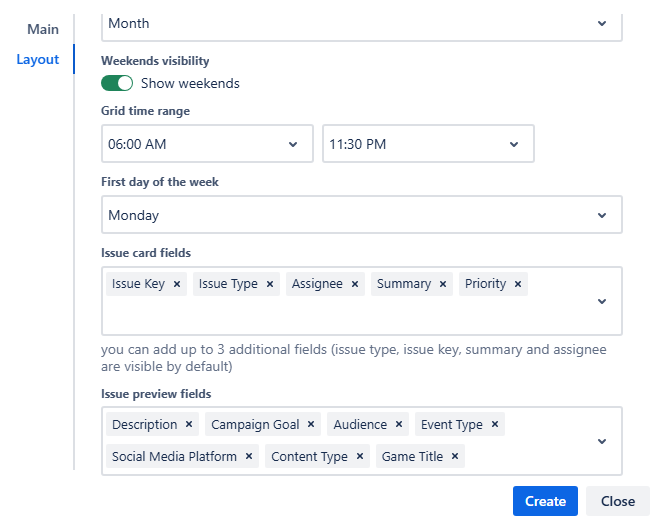Open the 11:30 PM end time dropdown
Image resolution: width=660 pixels, height=520 pixels.
pyautogui.click(x=427, y=144)
